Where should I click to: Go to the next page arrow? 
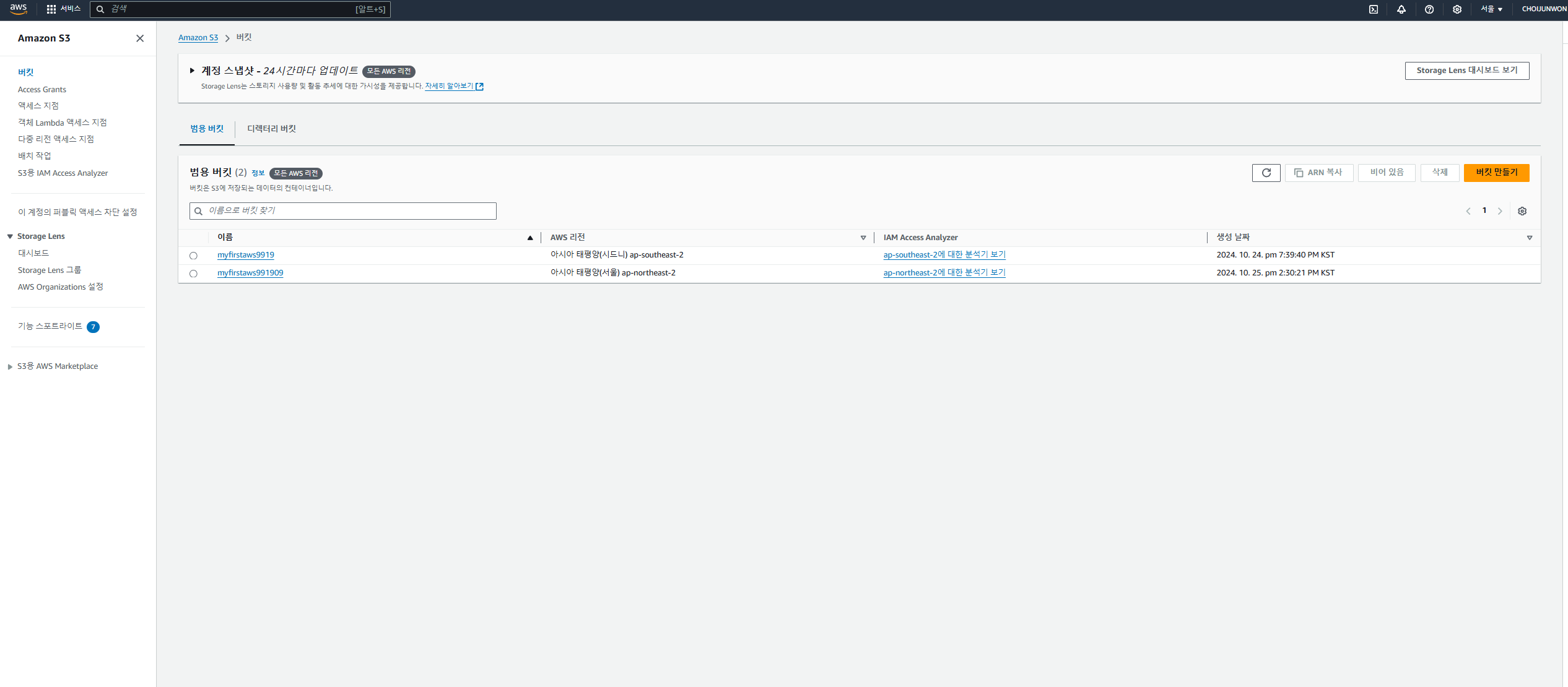click(1500, 211)
